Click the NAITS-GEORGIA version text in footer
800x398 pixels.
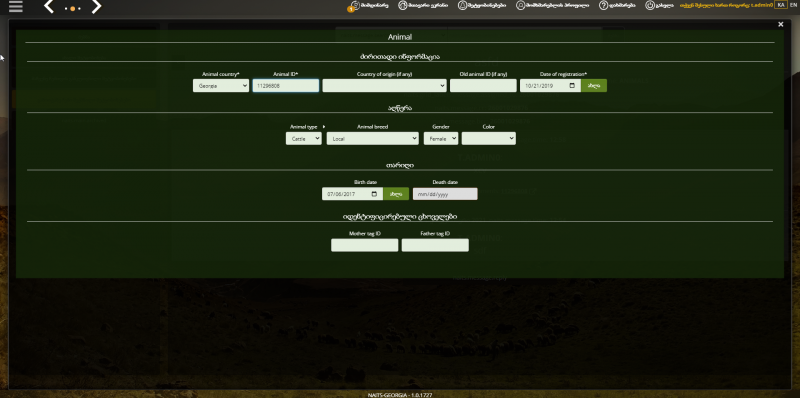pyautogui.click(x=400, y=395)
